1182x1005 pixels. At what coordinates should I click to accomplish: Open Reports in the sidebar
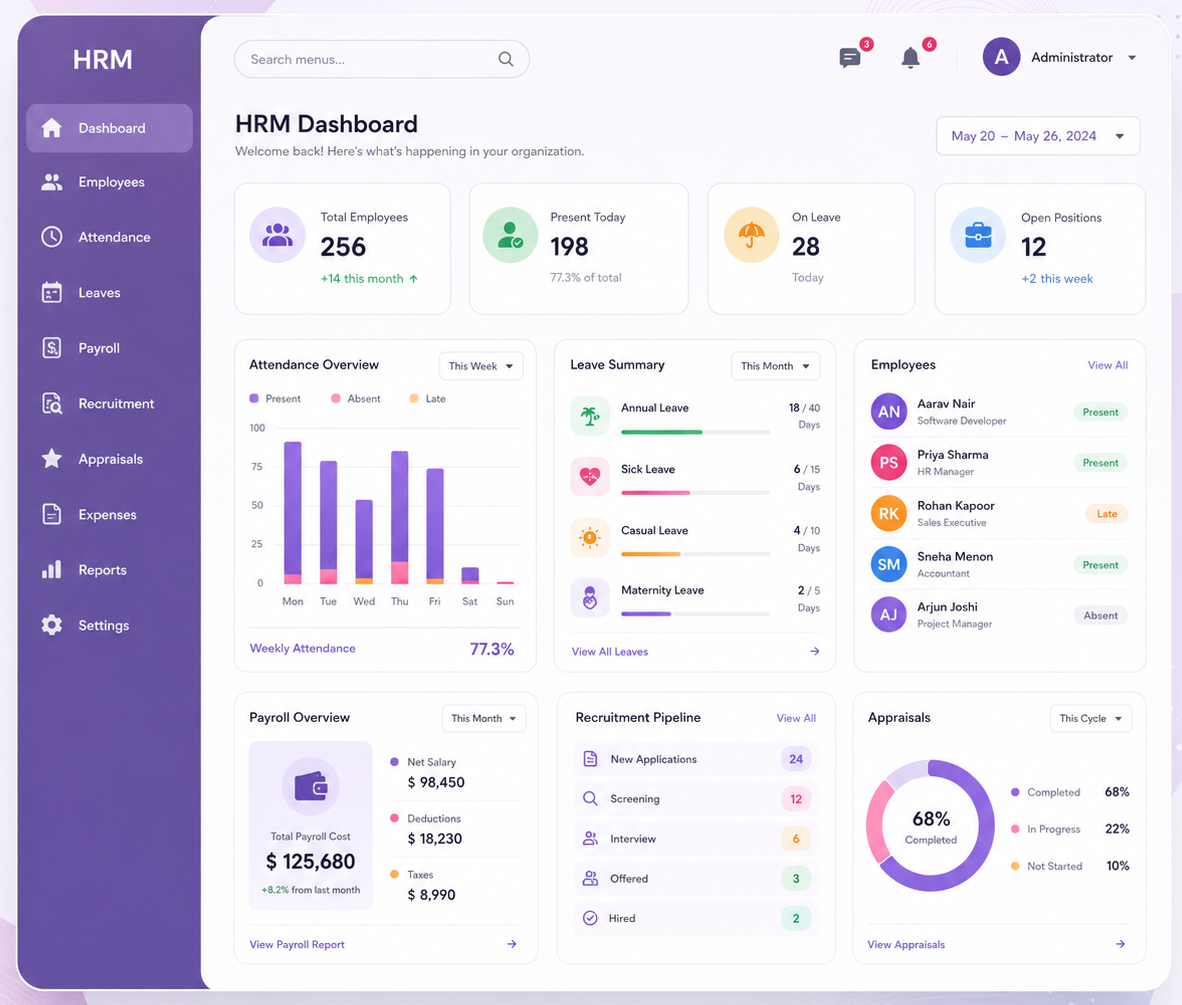[x=109, y=569]
